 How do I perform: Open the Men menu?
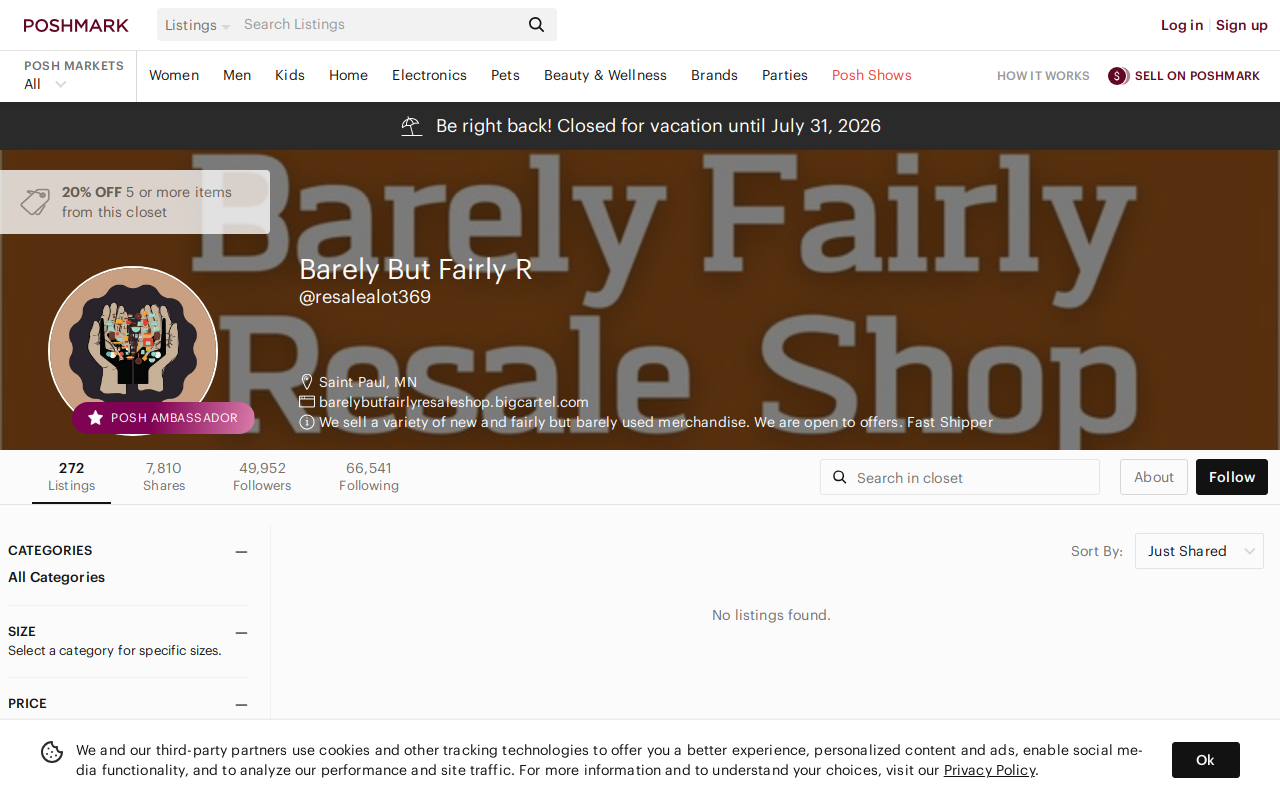click(237, 75)
